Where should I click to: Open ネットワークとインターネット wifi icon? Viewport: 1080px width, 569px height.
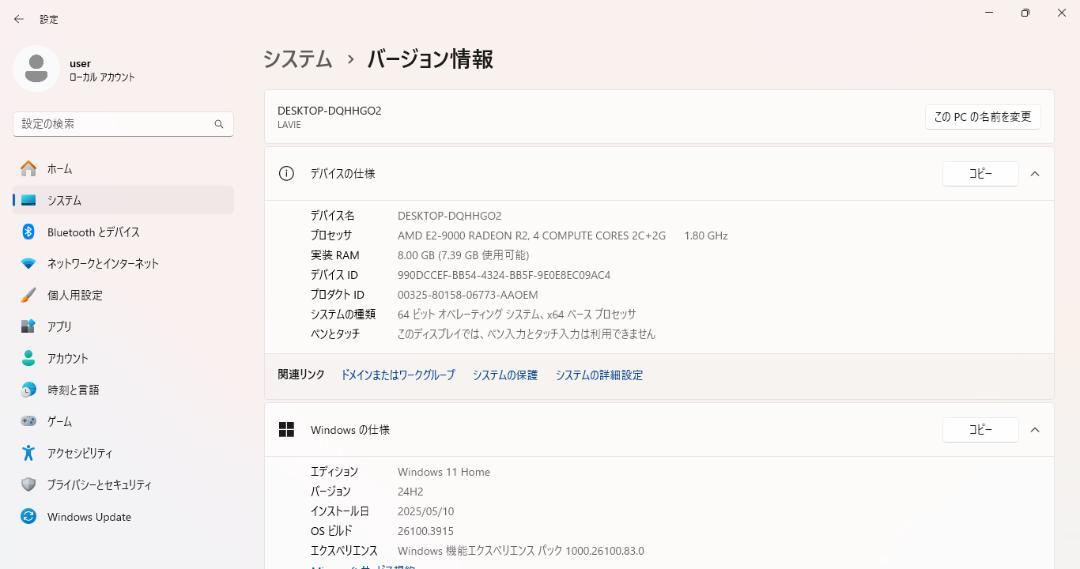coord(28,263)
